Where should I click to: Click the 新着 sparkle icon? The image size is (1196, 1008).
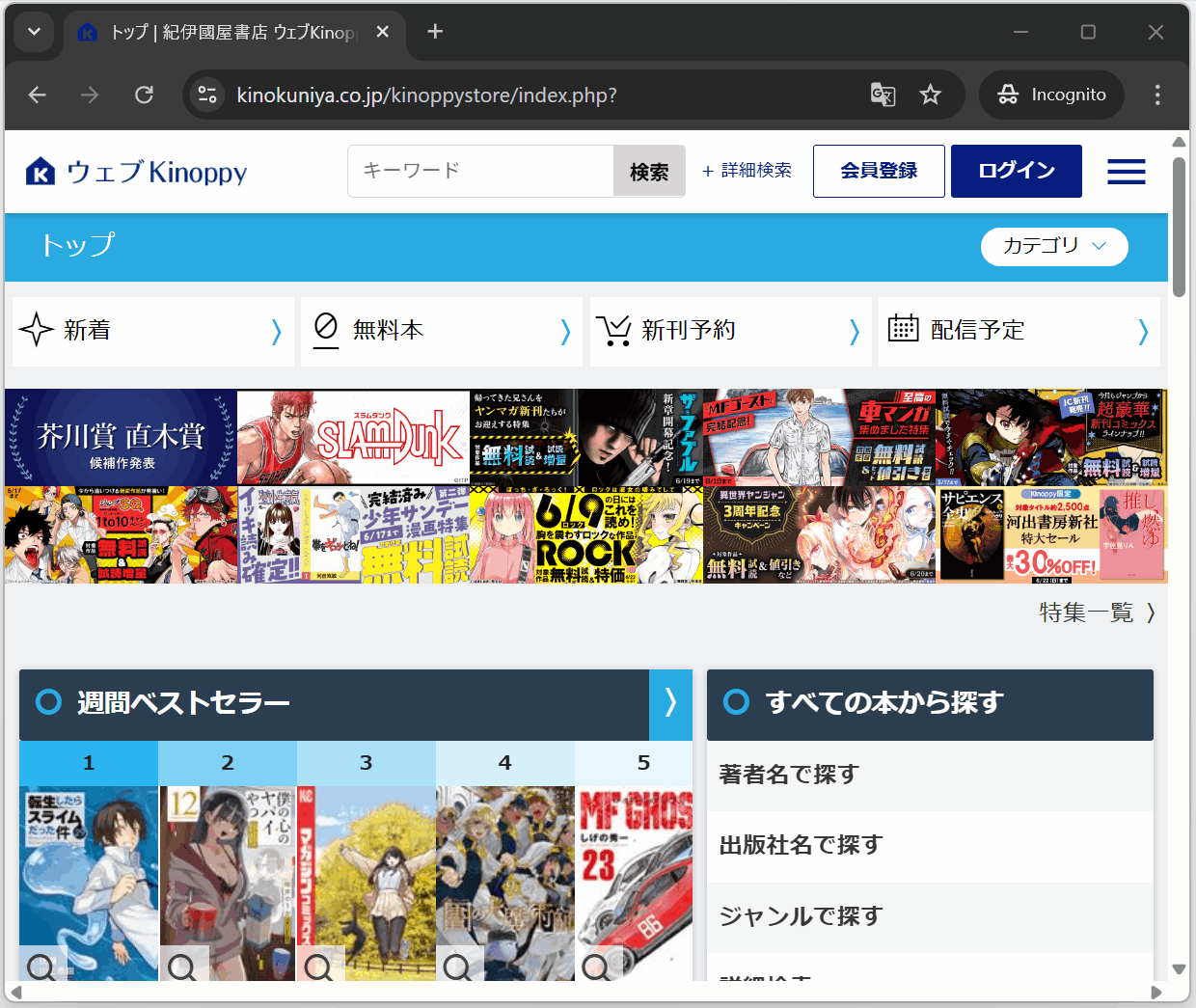[x=37, y=329]
